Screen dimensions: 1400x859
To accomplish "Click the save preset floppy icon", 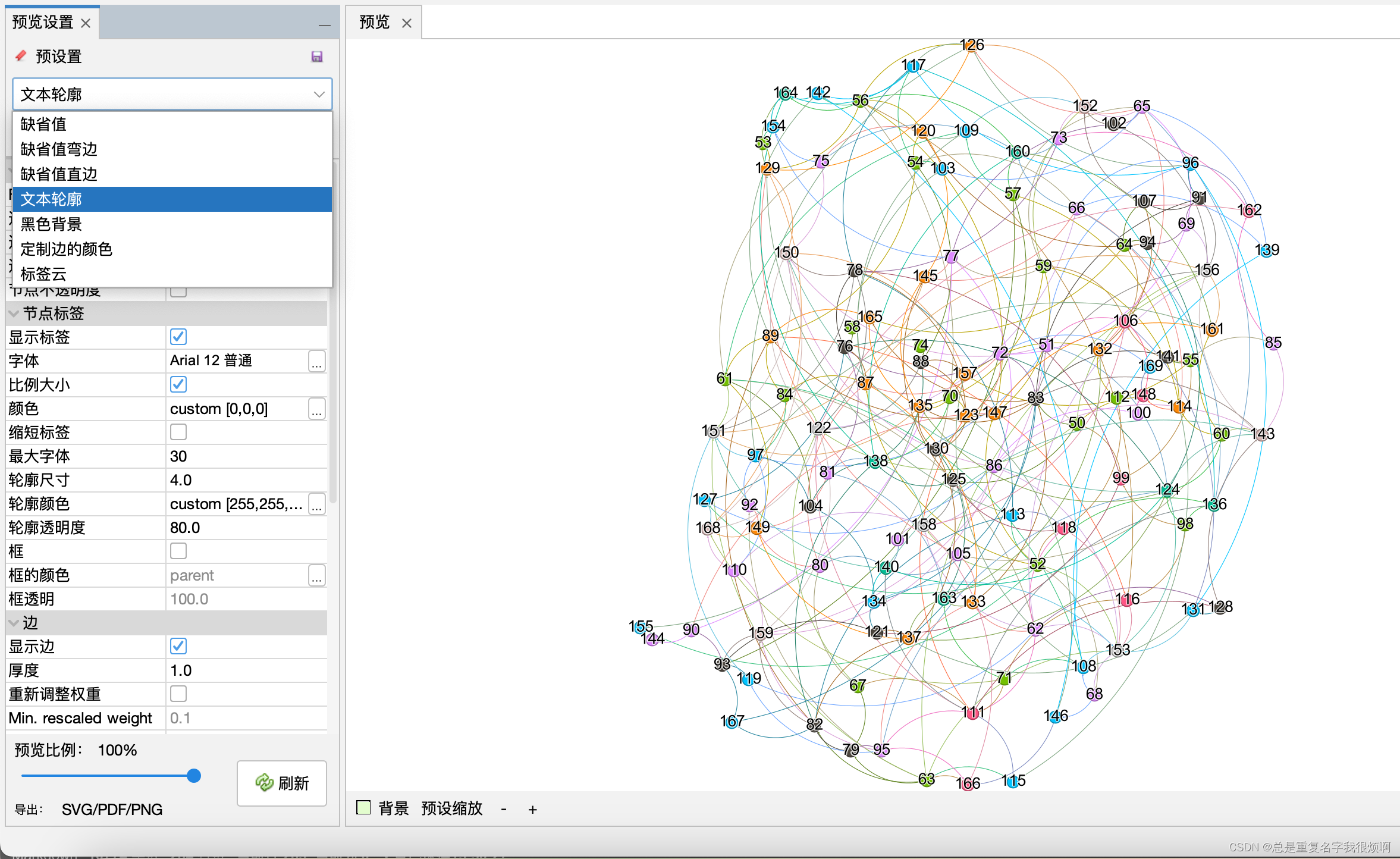I will coord(317,57).
